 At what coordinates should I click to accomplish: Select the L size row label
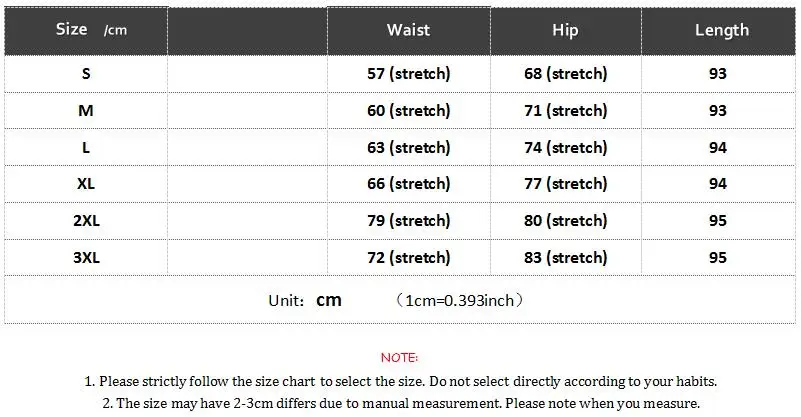86,148
